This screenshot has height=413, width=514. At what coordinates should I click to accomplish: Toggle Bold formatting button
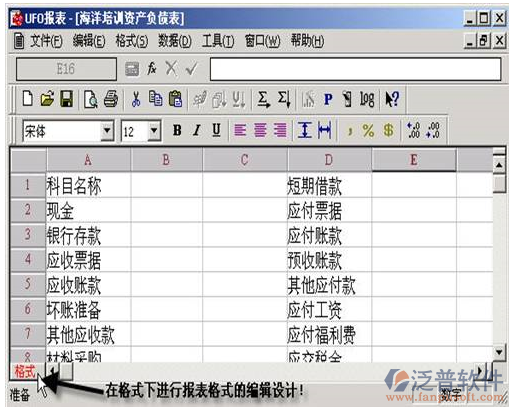177,130
